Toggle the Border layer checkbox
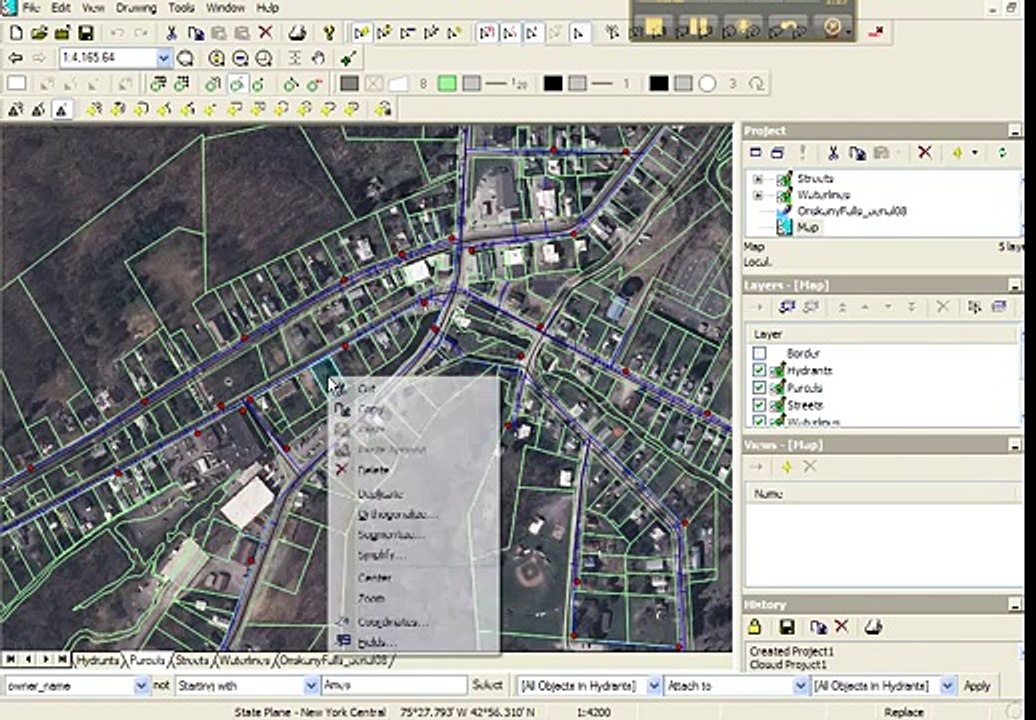 759,353
